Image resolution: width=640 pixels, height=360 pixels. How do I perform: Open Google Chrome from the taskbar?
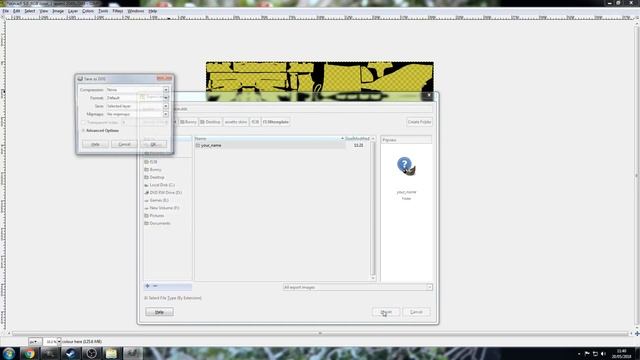click(x=29, y=353)
